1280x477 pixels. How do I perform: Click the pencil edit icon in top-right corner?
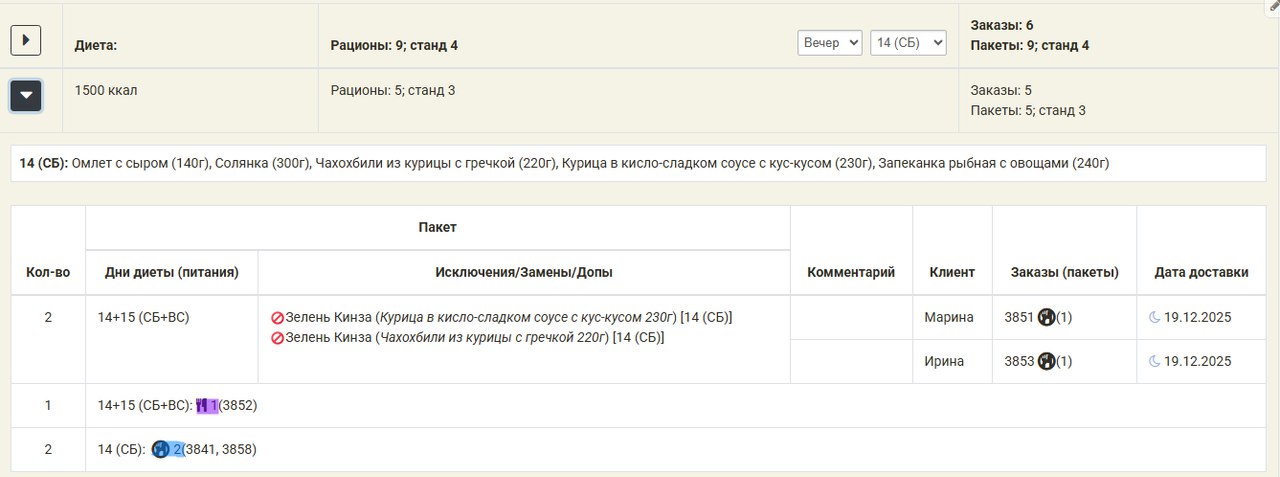[1273, 6]
